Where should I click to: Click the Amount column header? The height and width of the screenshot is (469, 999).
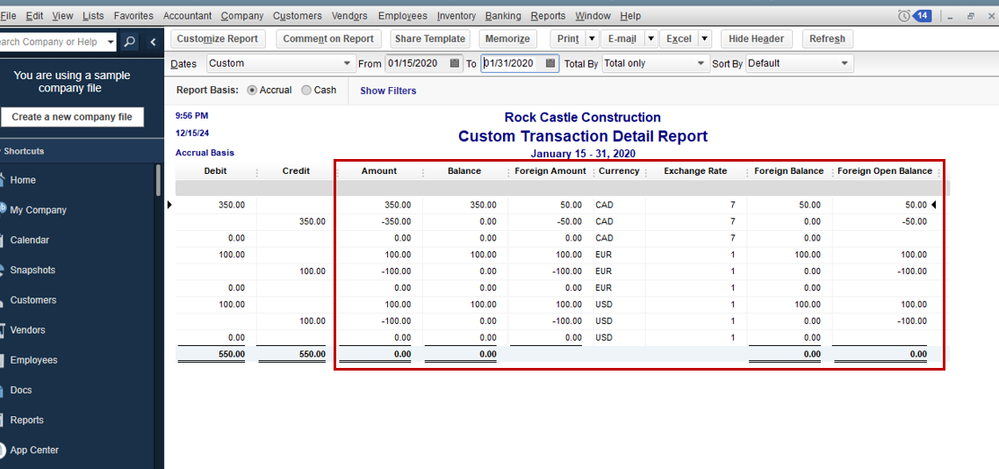click(378, 171)
